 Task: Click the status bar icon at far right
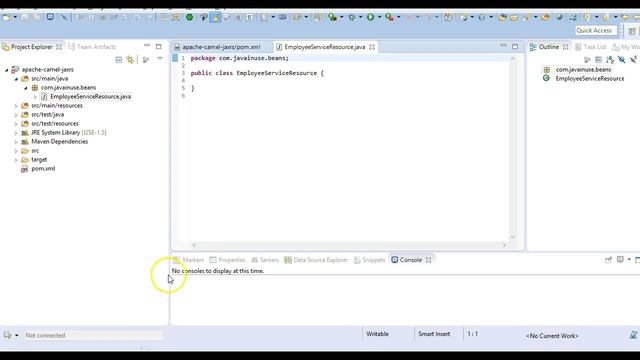pos(633,335)
